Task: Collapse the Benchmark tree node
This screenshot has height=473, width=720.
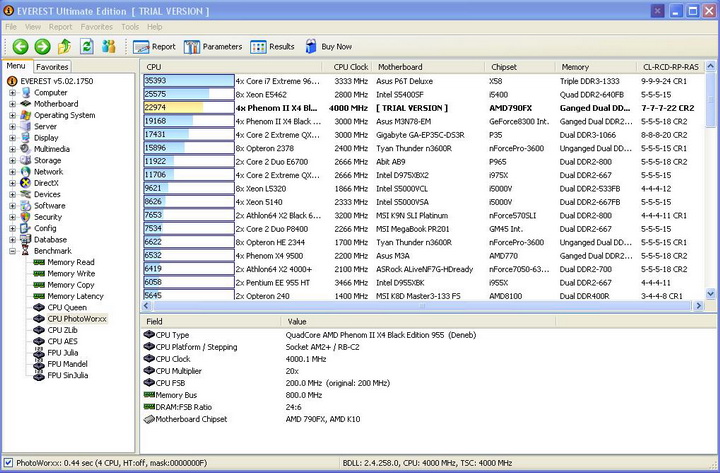Action: point(12,251)
